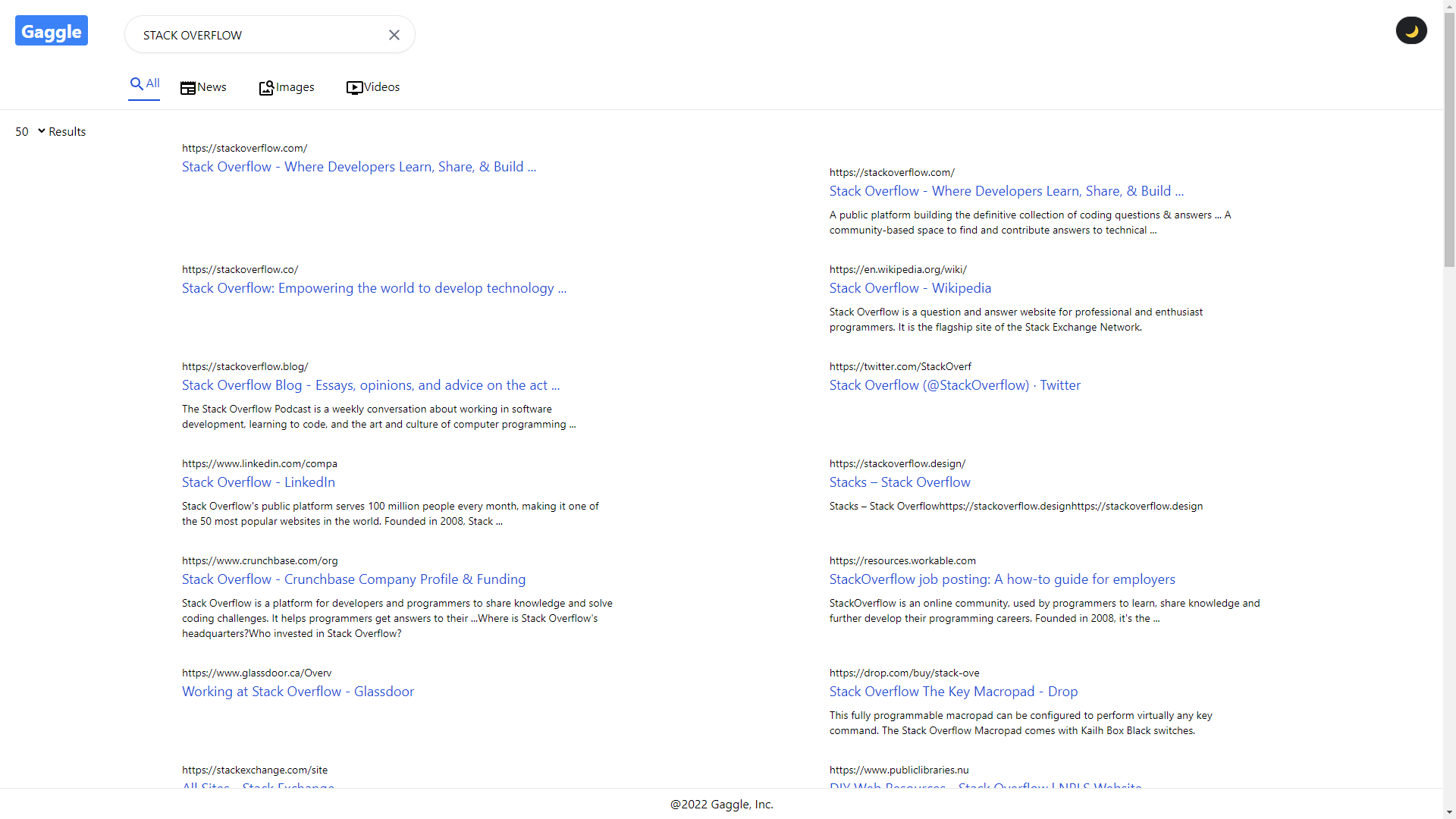1456x819 pixels.
Task: Click the https://stackexchange.com/site URL text
Action: (255, 770)
